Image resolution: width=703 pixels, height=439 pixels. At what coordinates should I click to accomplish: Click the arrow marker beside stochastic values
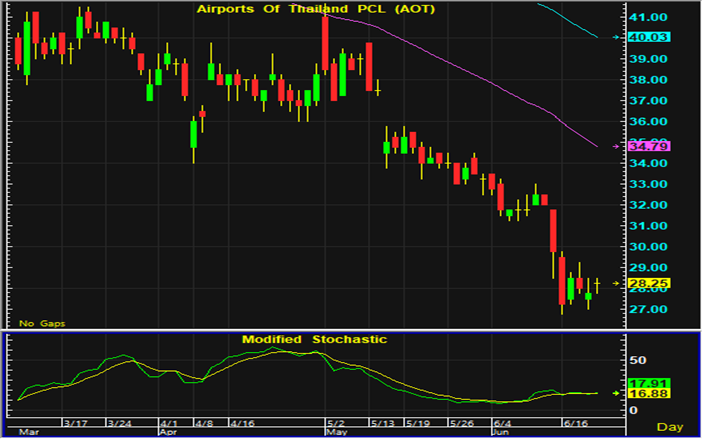(617, 393)
